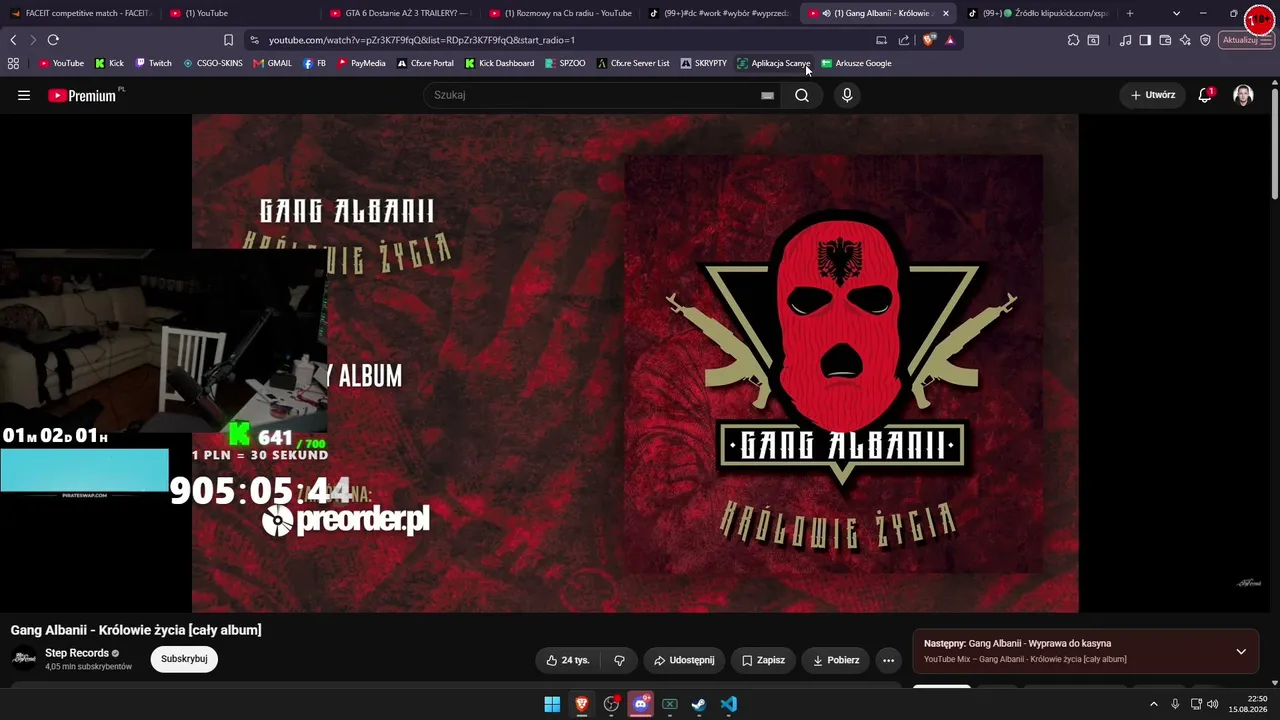Open browser extensions puzzle menu

(1073, 40)
